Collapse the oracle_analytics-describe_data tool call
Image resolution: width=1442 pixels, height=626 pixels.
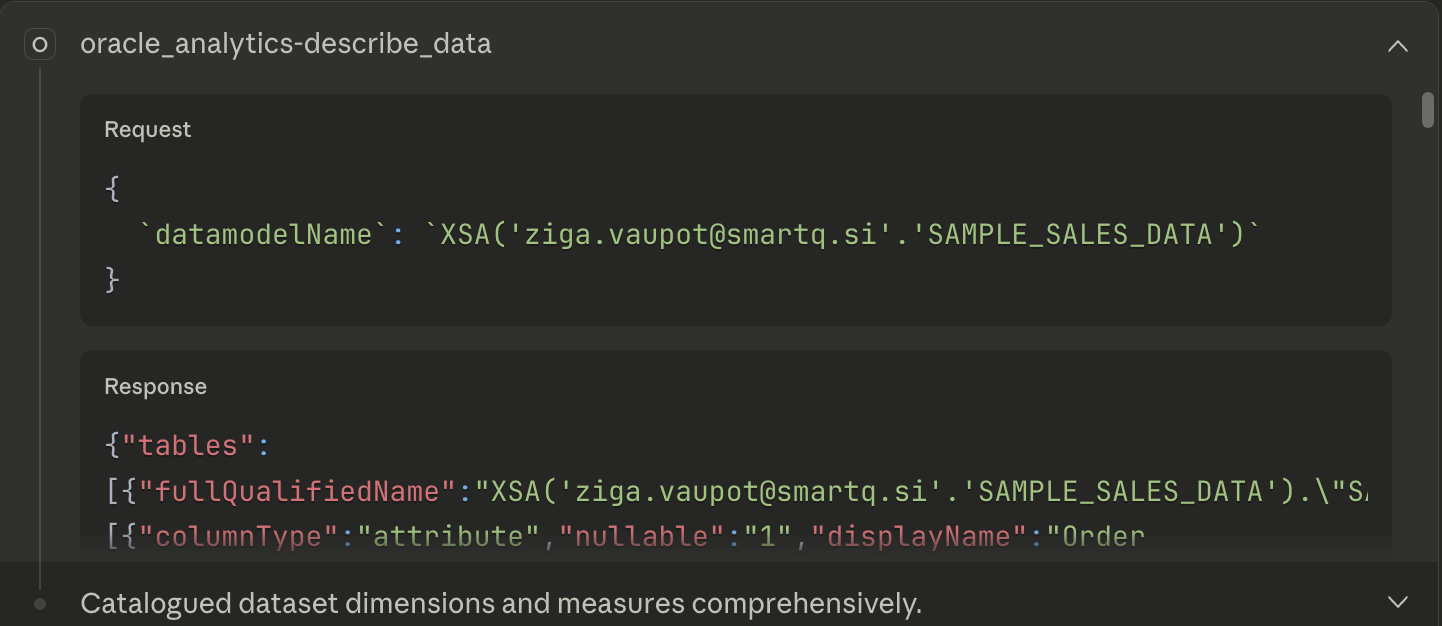pyautogui.click(x=1399, y=45)
